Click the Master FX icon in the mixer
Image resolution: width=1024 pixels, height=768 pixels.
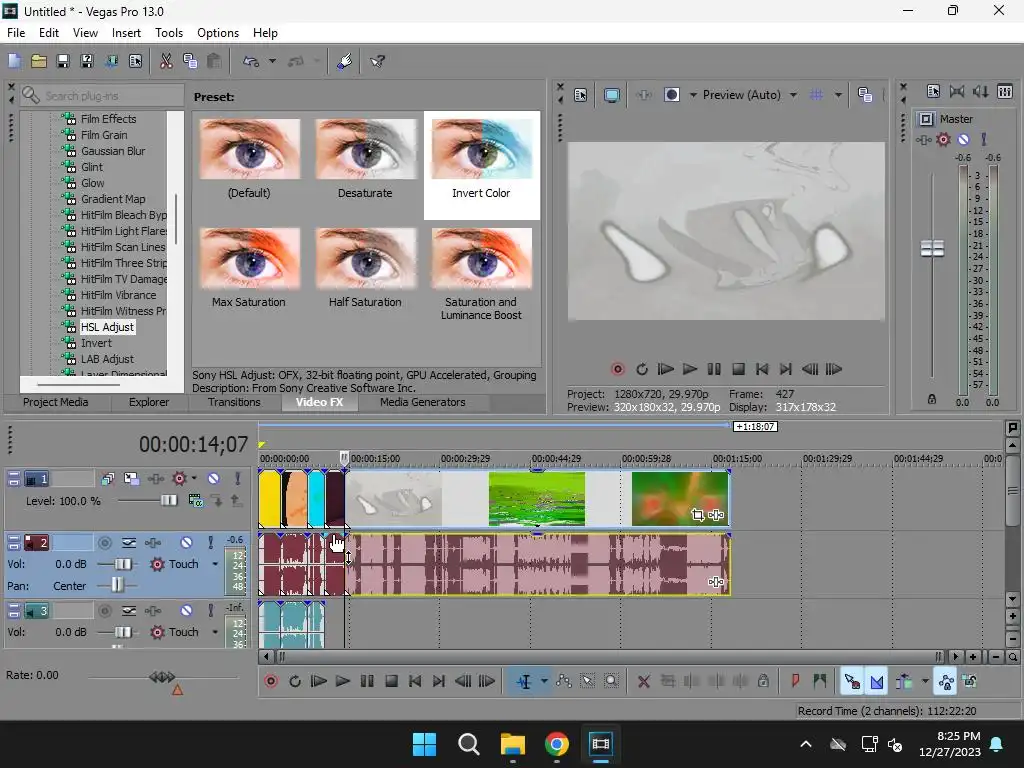pyautogui.click(x=923, y=140)
